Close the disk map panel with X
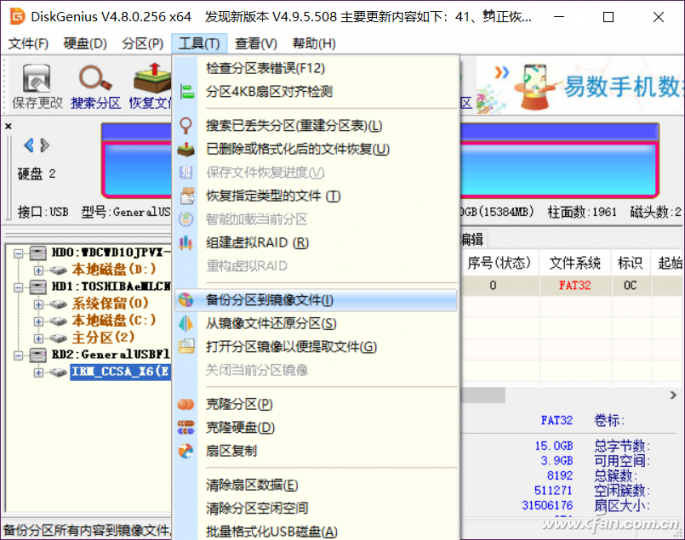 [x=8, y=126]
